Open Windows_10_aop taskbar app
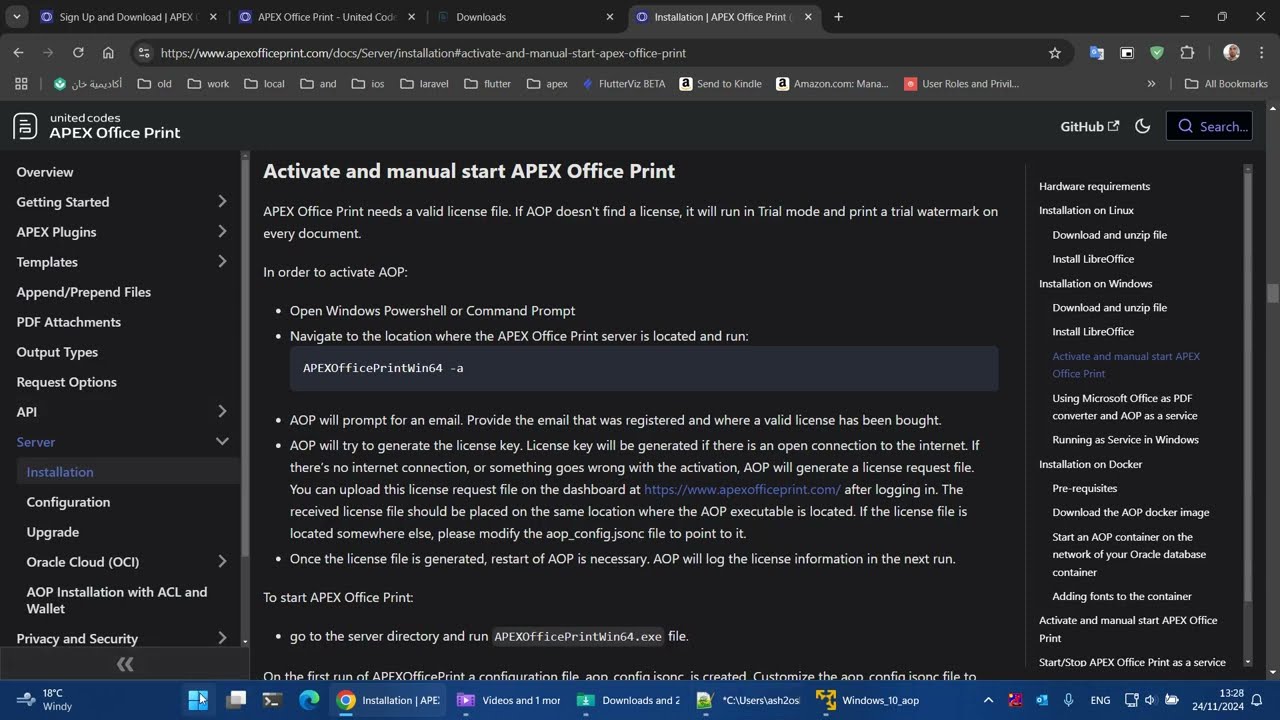Screen dimensions: 1280x720 click(869, 700)
